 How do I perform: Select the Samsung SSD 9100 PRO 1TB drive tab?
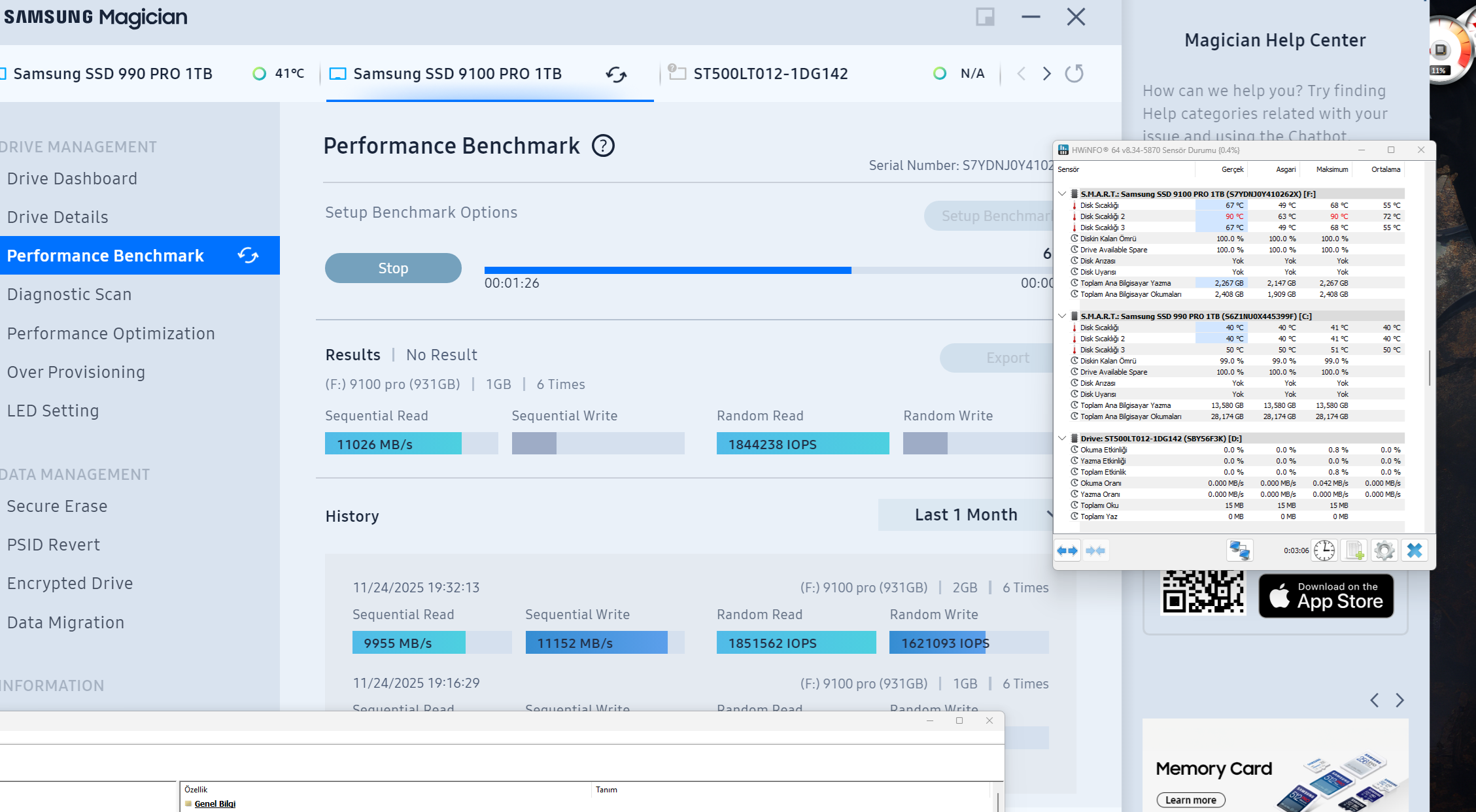pyautogui.click(x=490, y=74)
